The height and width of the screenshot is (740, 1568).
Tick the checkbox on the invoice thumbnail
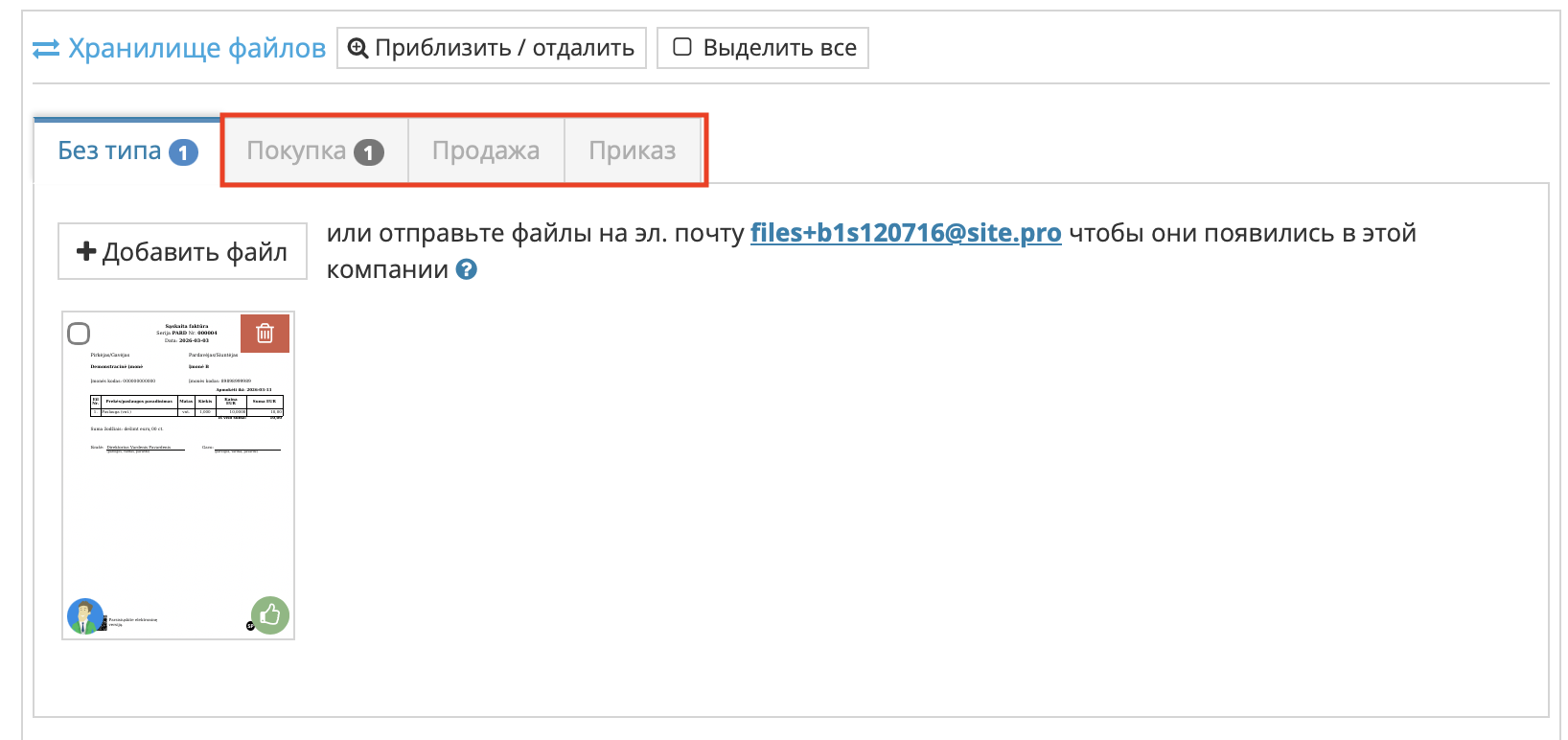79,334
